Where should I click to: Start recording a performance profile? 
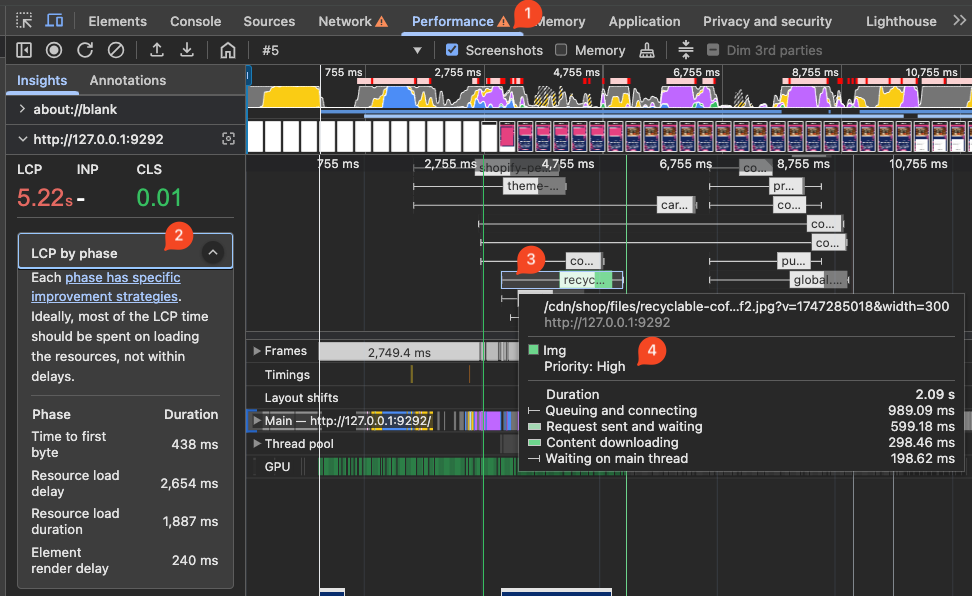tap(54, 50)
